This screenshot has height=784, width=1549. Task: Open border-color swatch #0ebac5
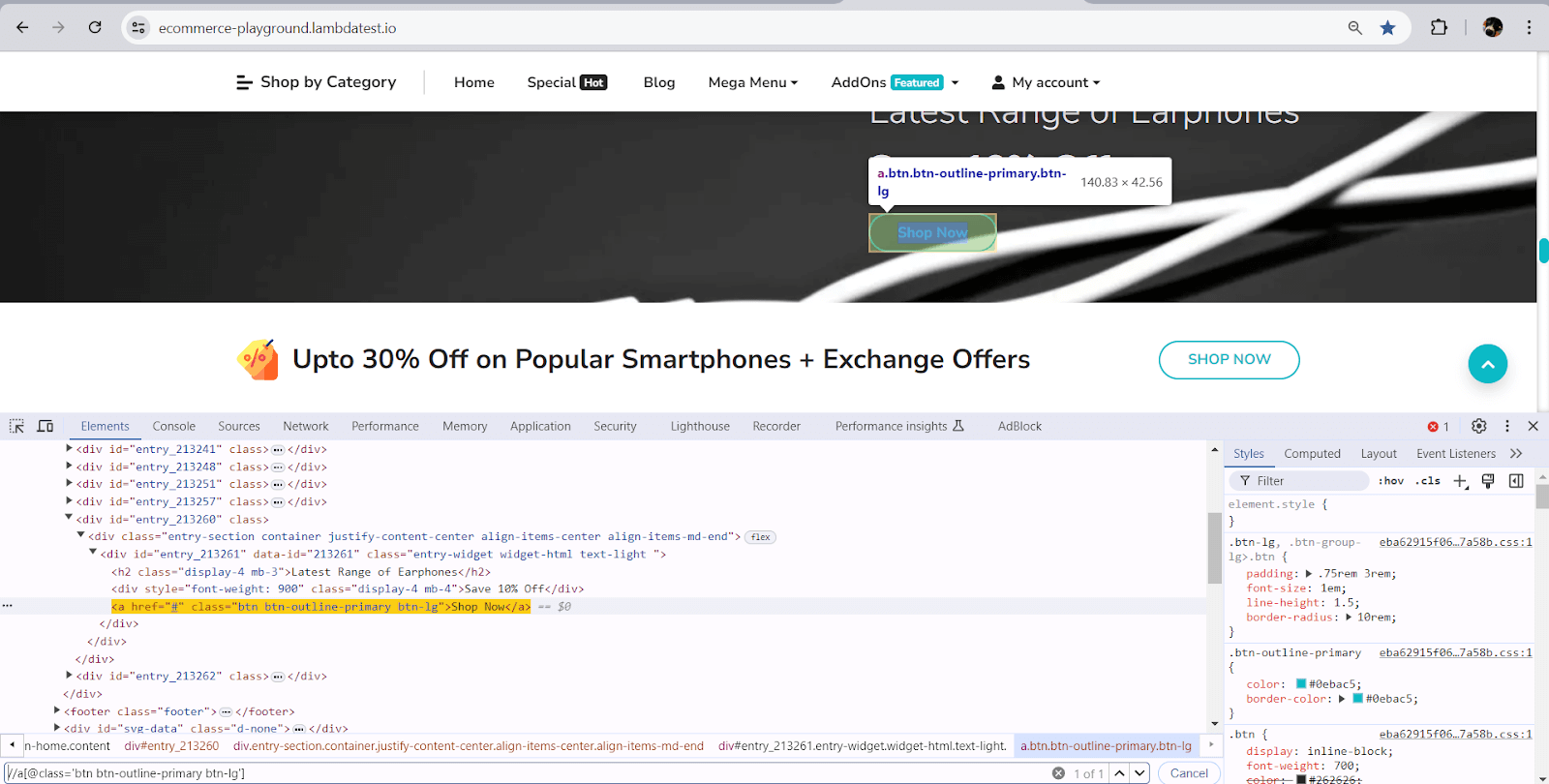[1358, 699]
